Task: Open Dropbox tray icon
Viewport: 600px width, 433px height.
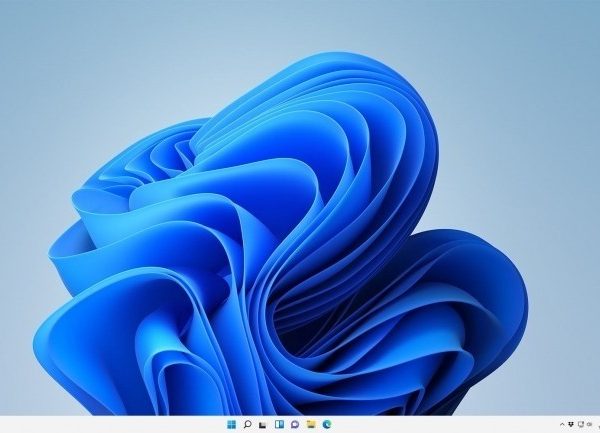Action: coord(571,424)
